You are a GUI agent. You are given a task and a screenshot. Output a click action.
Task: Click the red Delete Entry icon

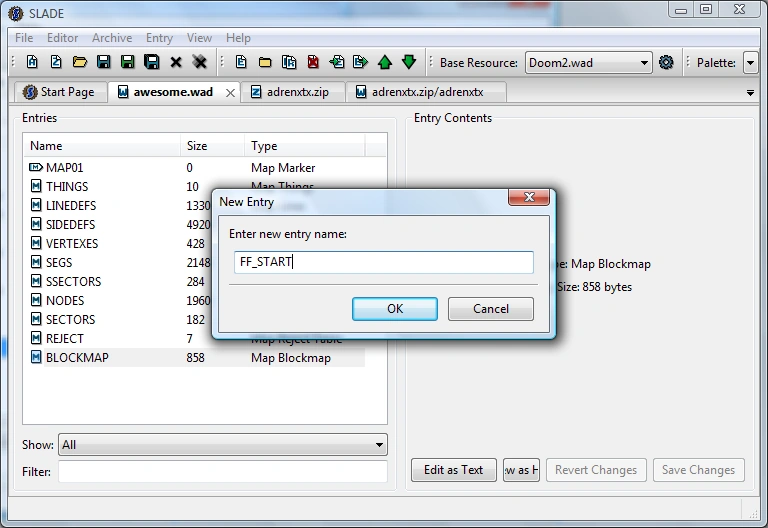(x=313, y=62)
